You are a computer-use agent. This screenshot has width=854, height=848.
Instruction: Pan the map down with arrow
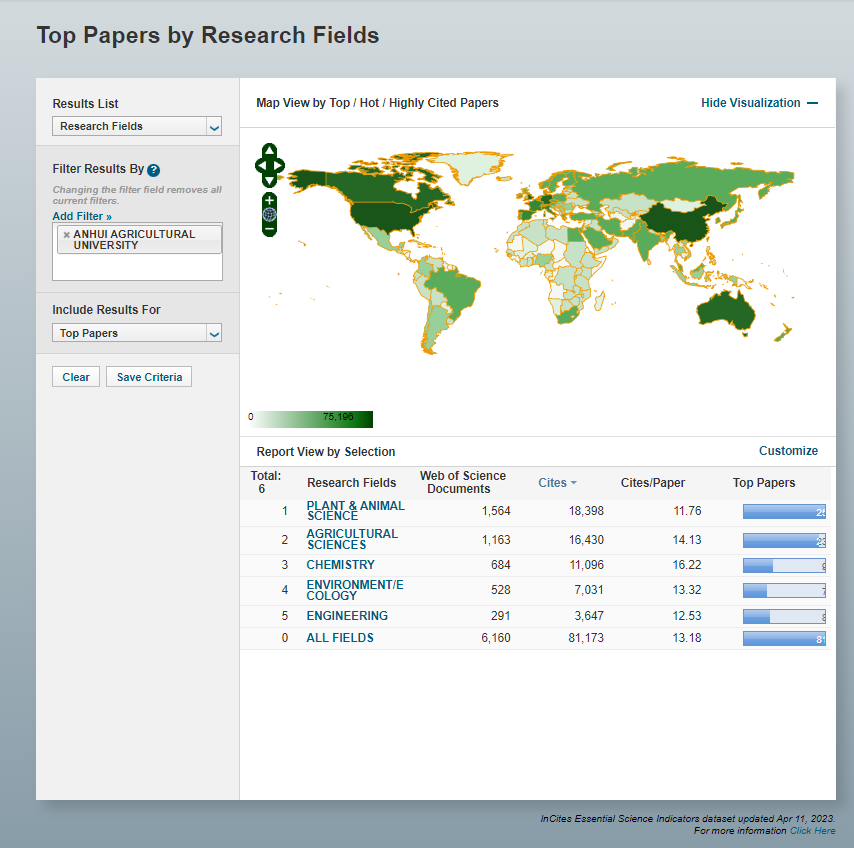point(270,180)
